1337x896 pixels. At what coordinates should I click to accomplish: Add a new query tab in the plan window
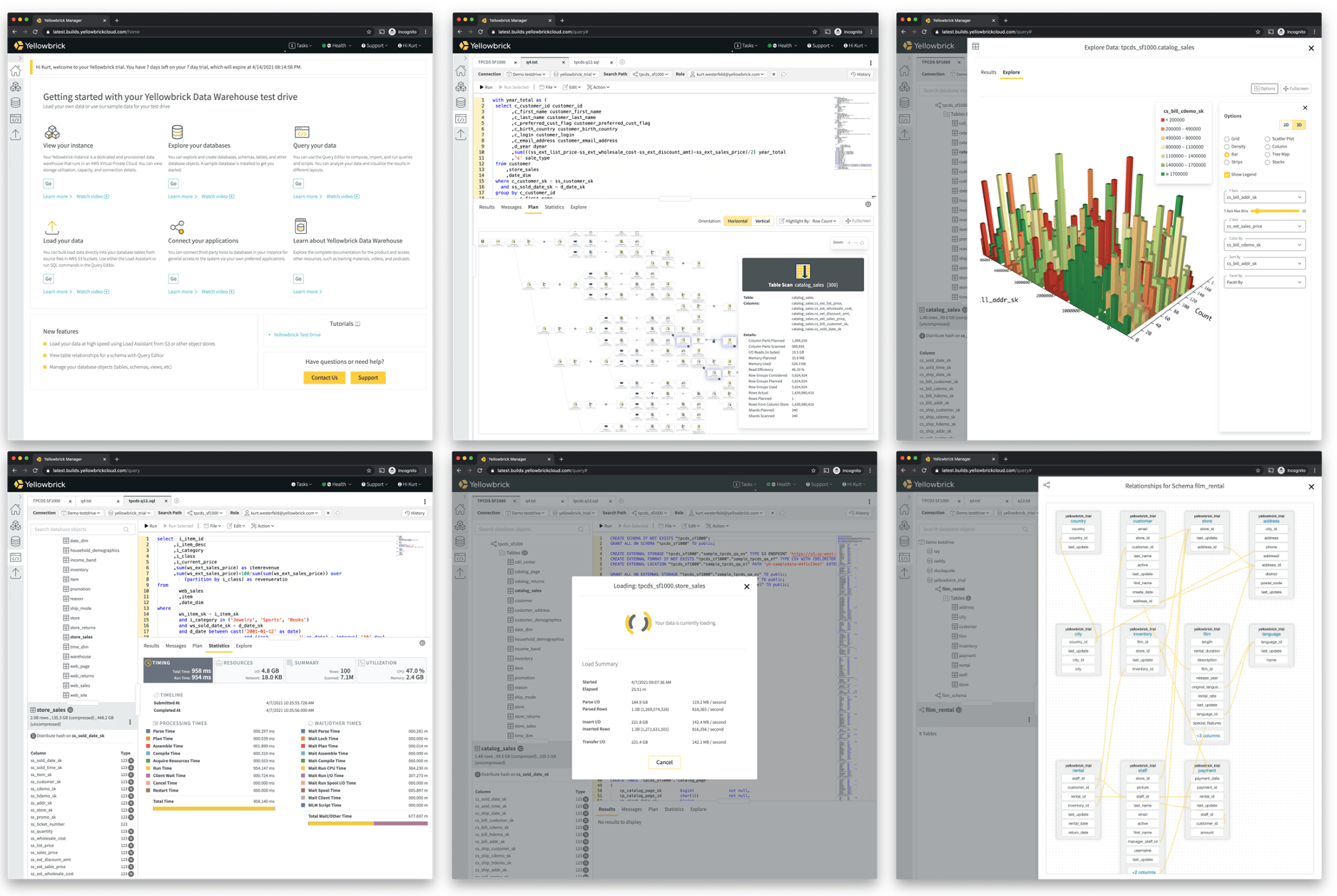[x=622, y=62]
